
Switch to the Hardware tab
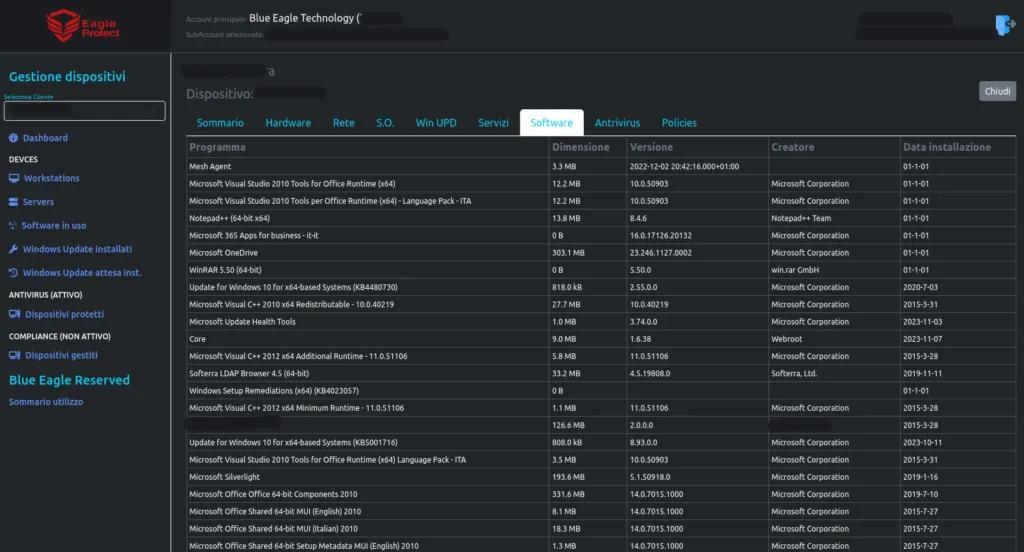coord(288,123)
